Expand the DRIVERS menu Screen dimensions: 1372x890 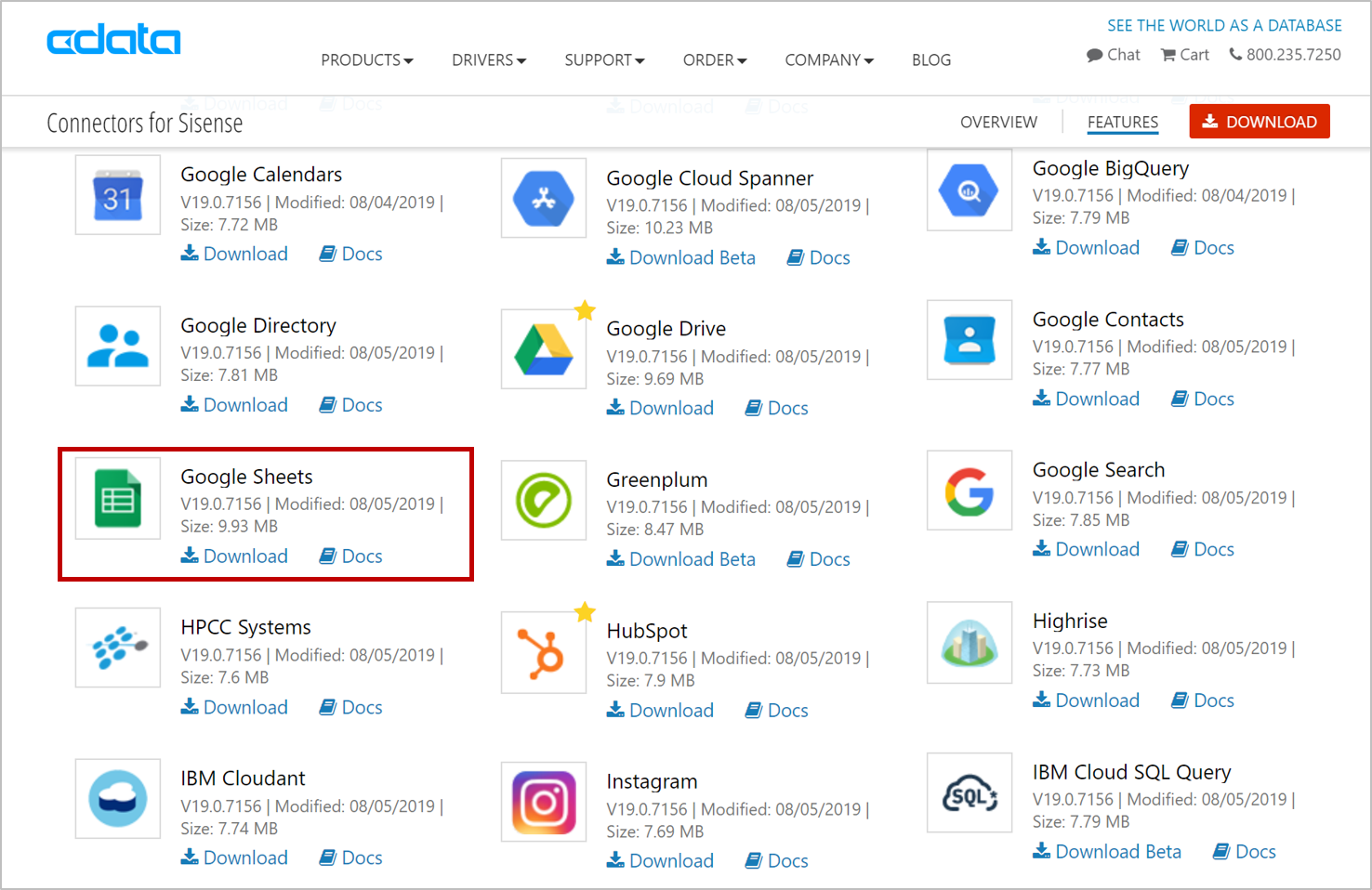pos(489,60)
